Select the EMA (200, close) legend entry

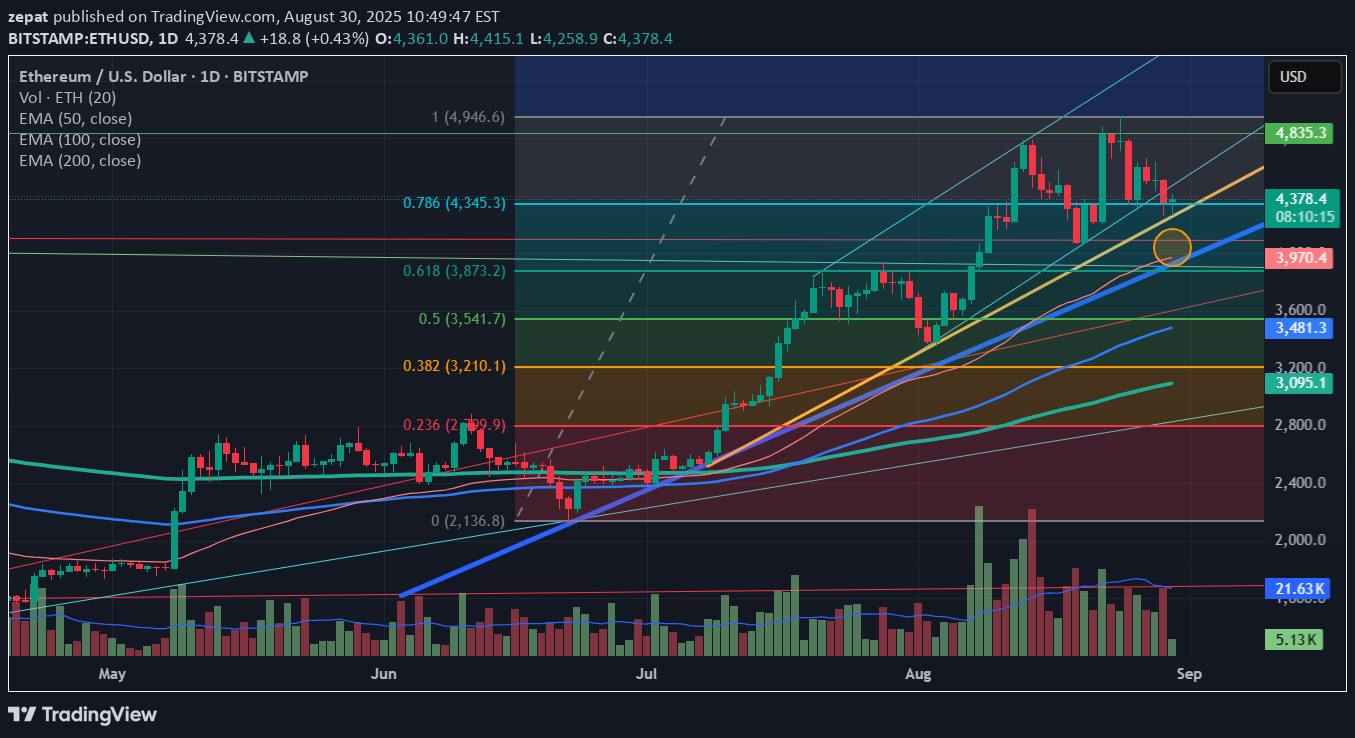click(x=80, y=160)
